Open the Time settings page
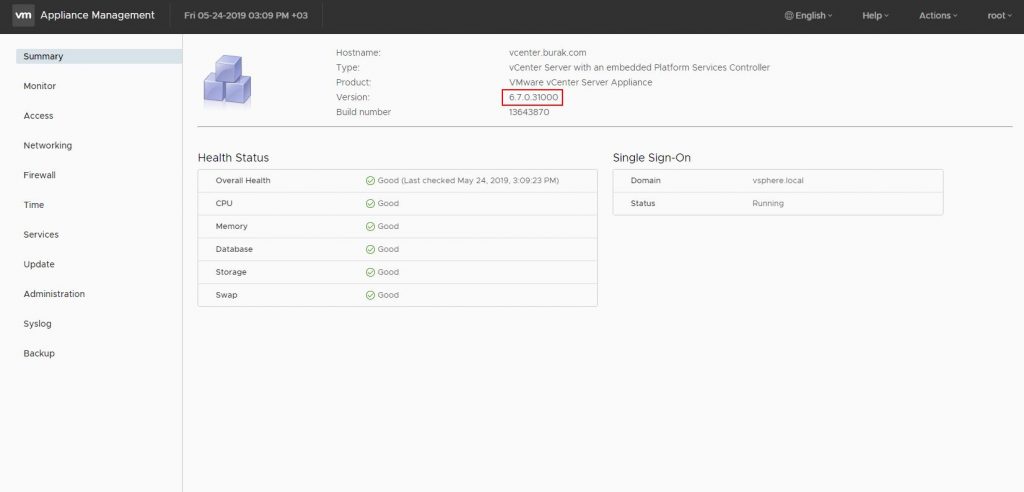The width and height of the screenshot is (1024, 492). pos(34,205)
